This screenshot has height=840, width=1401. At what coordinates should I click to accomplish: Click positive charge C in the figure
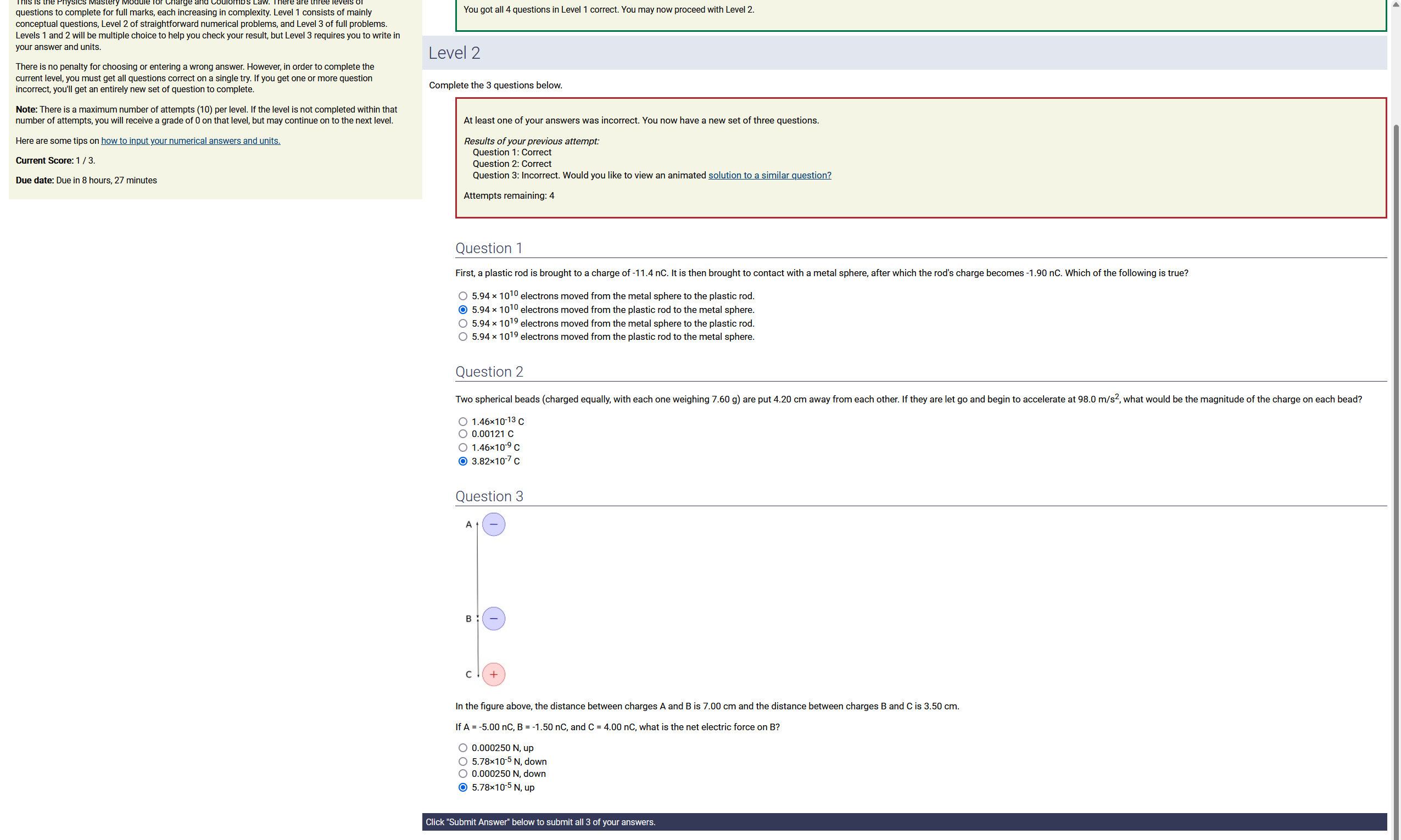click(494, 674)
